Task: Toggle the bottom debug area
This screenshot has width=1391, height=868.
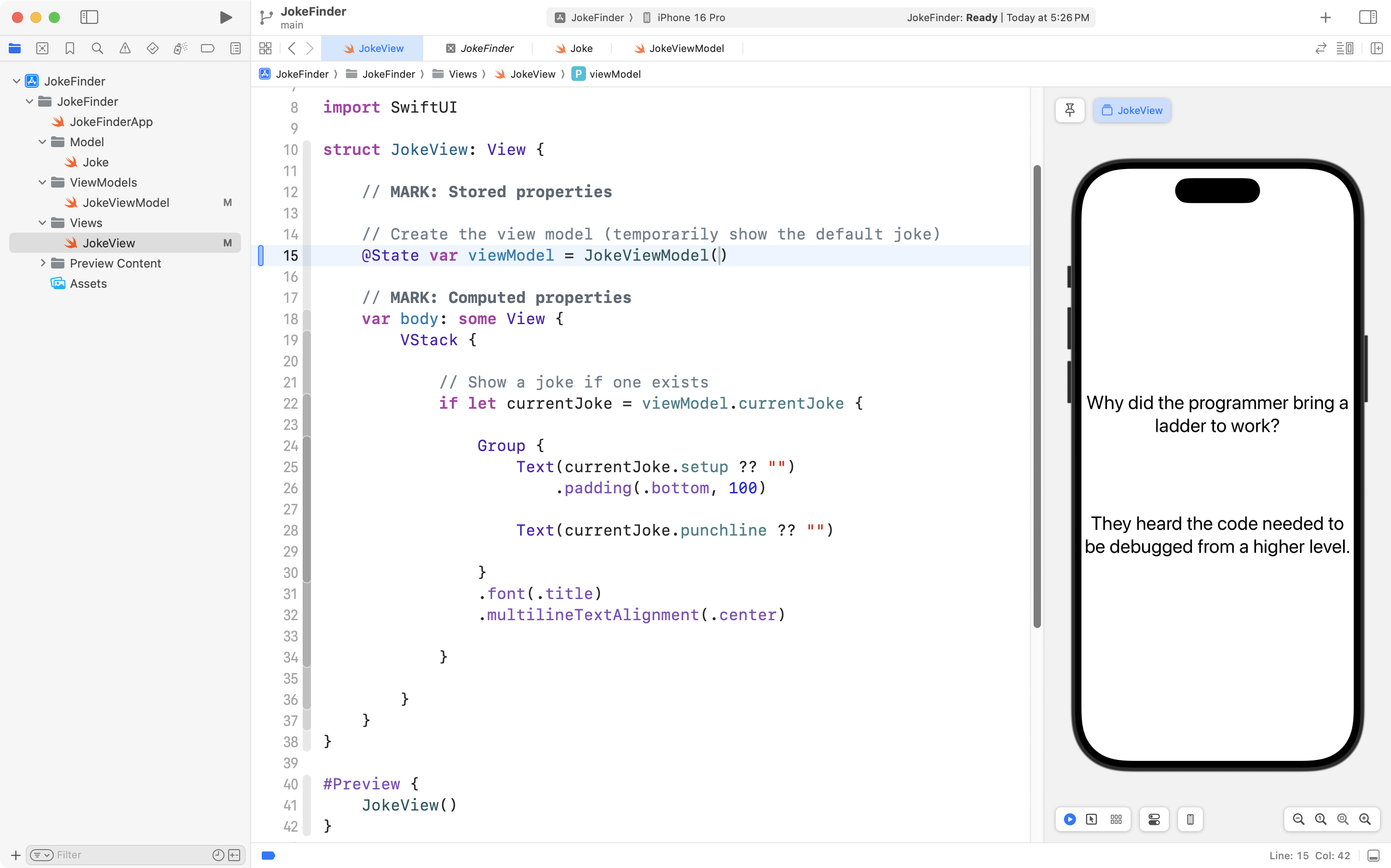Action: [1373, 856]
